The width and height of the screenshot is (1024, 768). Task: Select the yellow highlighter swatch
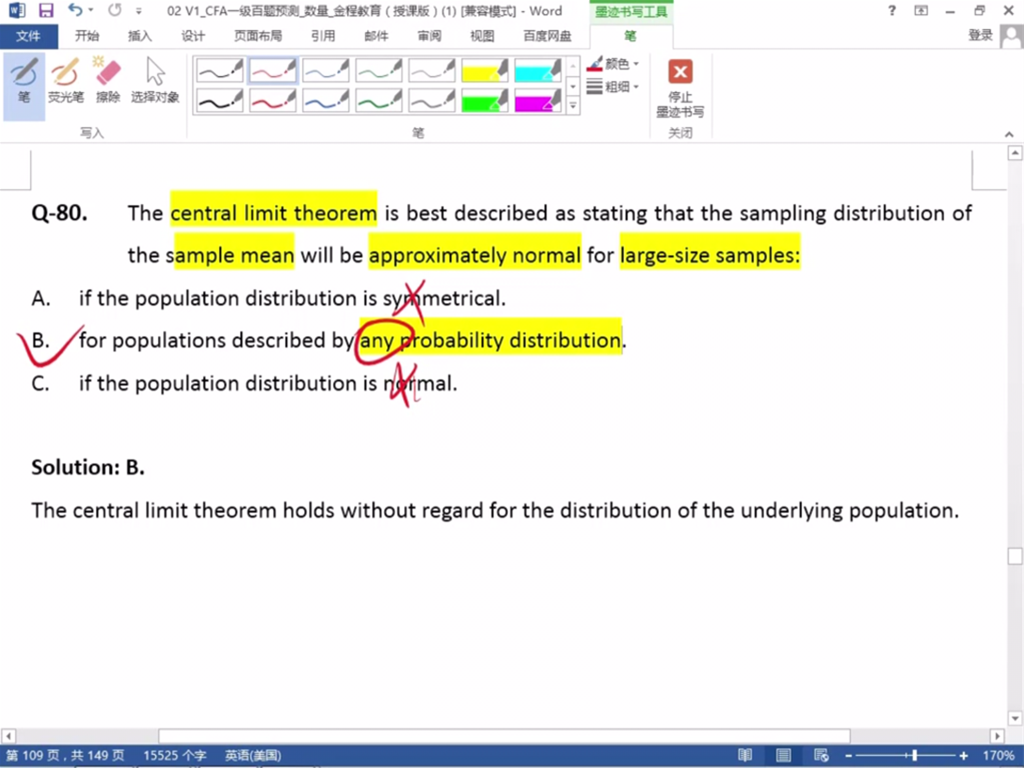pyautogui.click(x=485, y=70)
